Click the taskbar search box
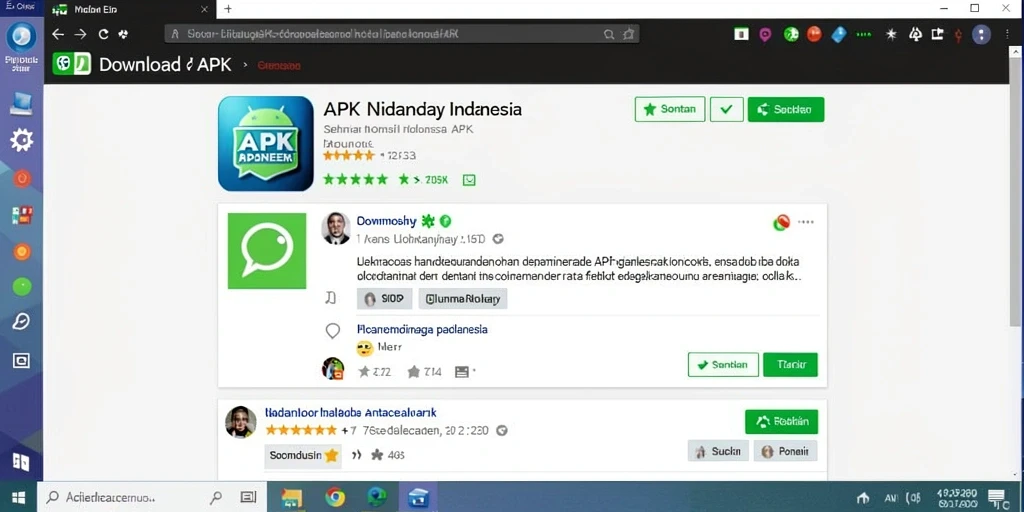 click(152, 498)
